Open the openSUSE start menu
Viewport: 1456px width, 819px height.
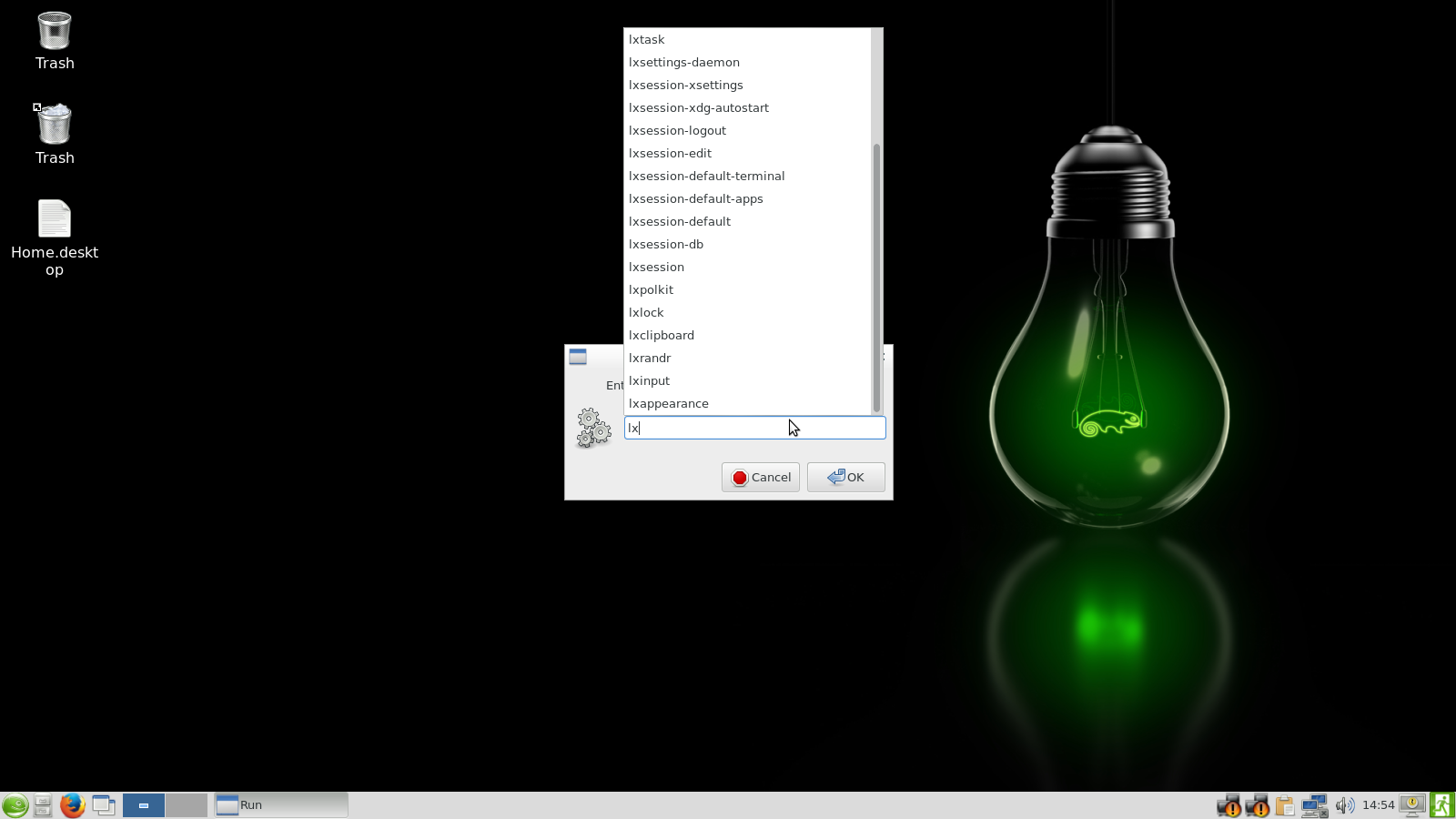15,805
